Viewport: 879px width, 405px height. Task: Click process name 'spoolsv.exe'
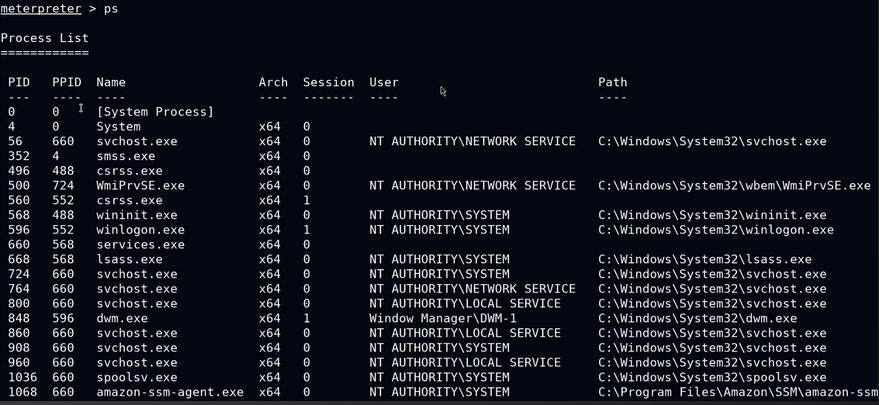click(137, 377)
